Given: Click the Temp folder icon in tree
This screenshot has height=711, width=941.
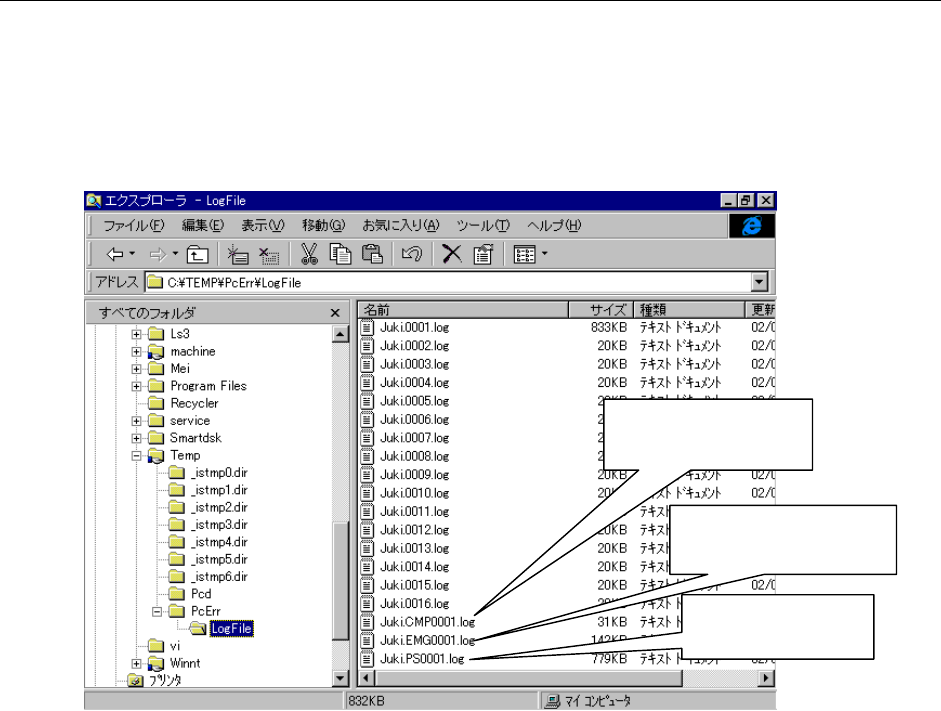Looking at the screenshot, I should [x=156, y=455].
